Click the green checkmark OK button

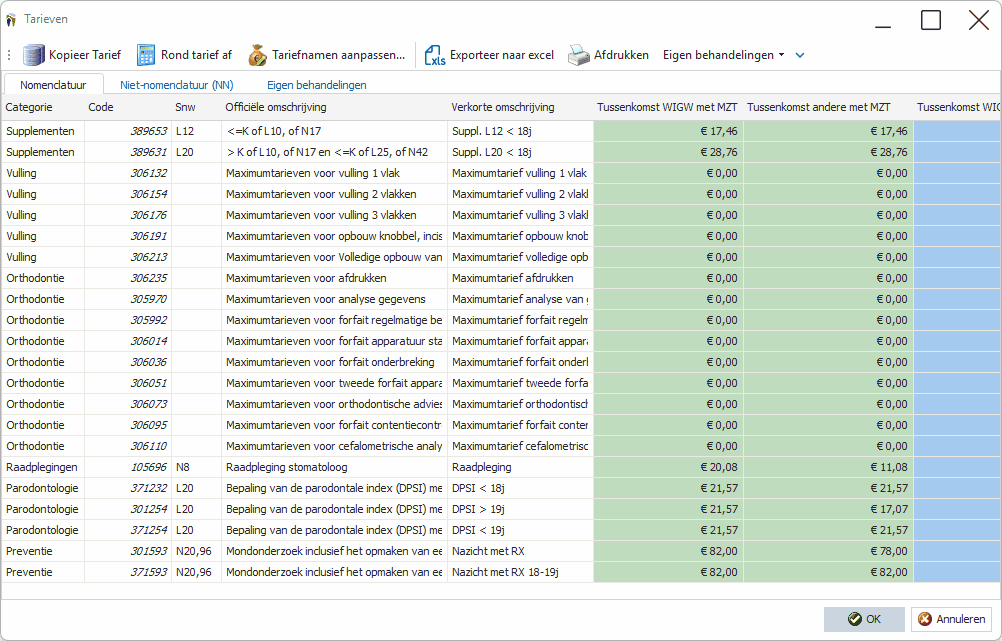click(x=864, y=619)
